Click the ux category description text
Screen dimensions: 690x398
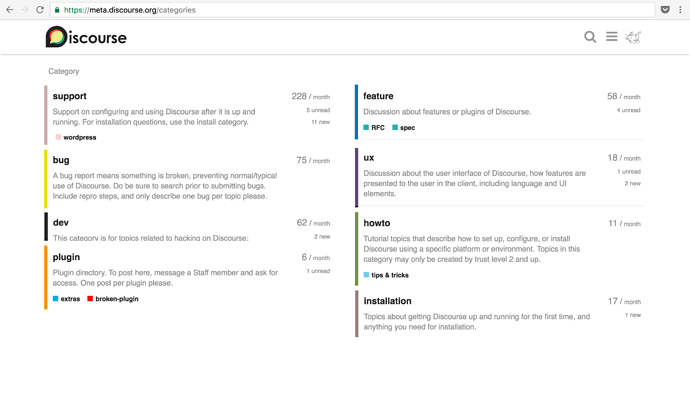[x=474, y=183]
